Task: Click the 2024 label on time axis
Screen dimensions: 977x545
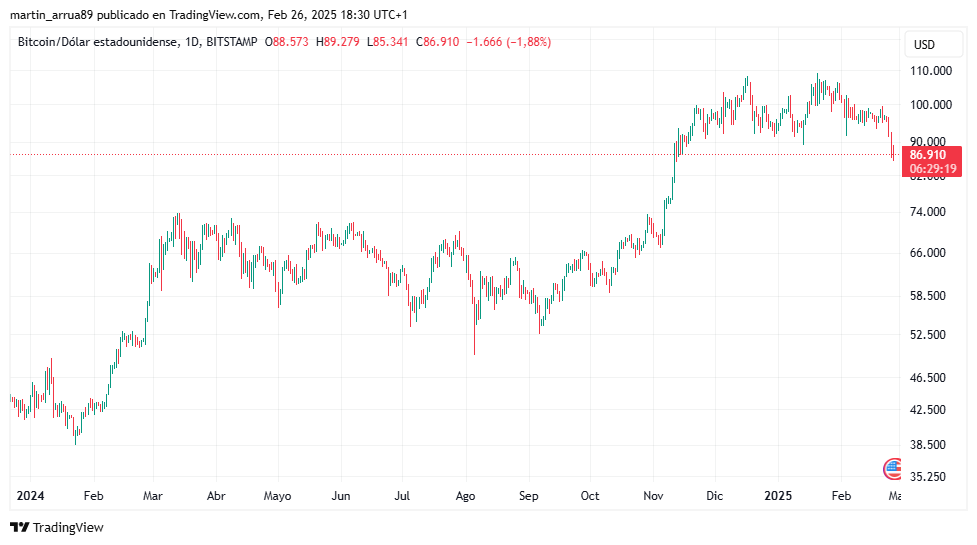Action: [x=30, y=496]
